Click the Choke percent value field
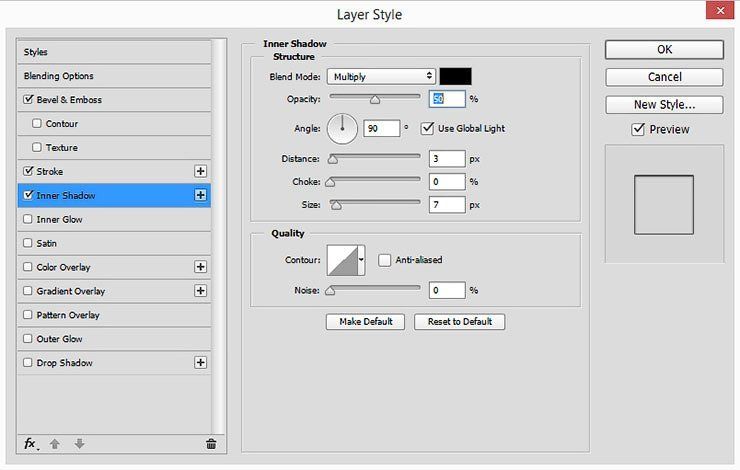The height and width of the screenshot is (470, 740). (447, 182)
